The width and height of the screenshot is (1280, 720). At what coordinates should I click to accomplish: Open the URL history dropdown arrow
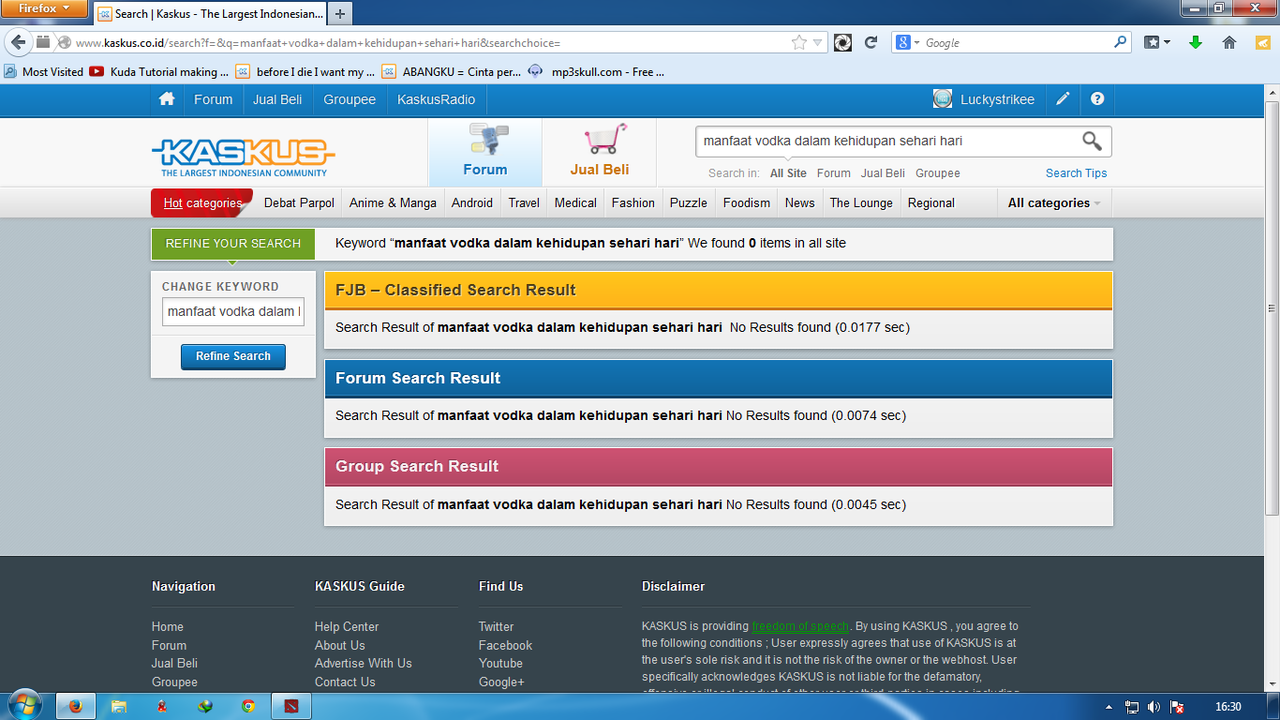coord(818,43)
